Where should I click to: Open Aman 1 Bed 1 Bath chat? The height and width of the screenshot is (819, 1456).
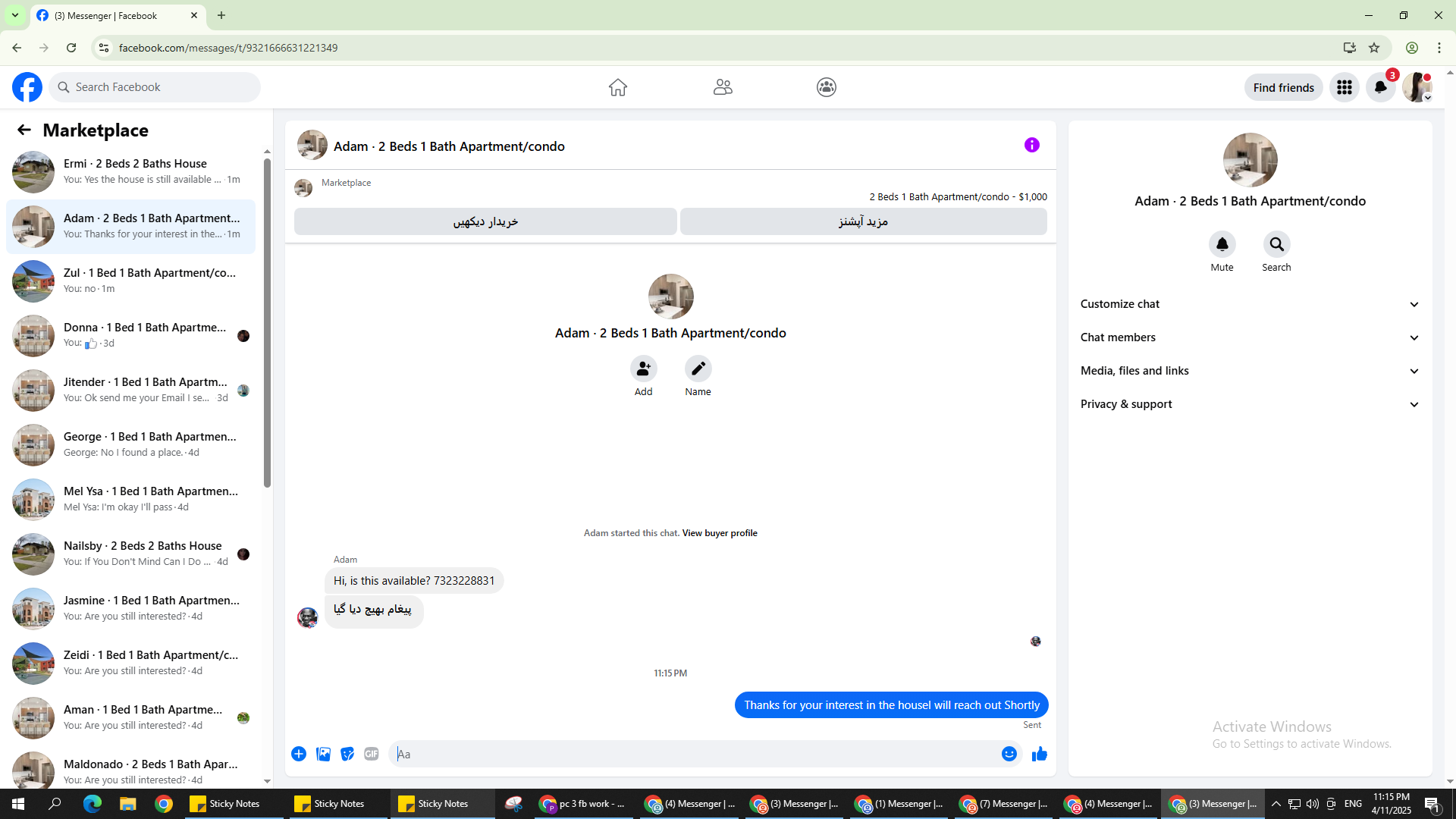[130, 717]
